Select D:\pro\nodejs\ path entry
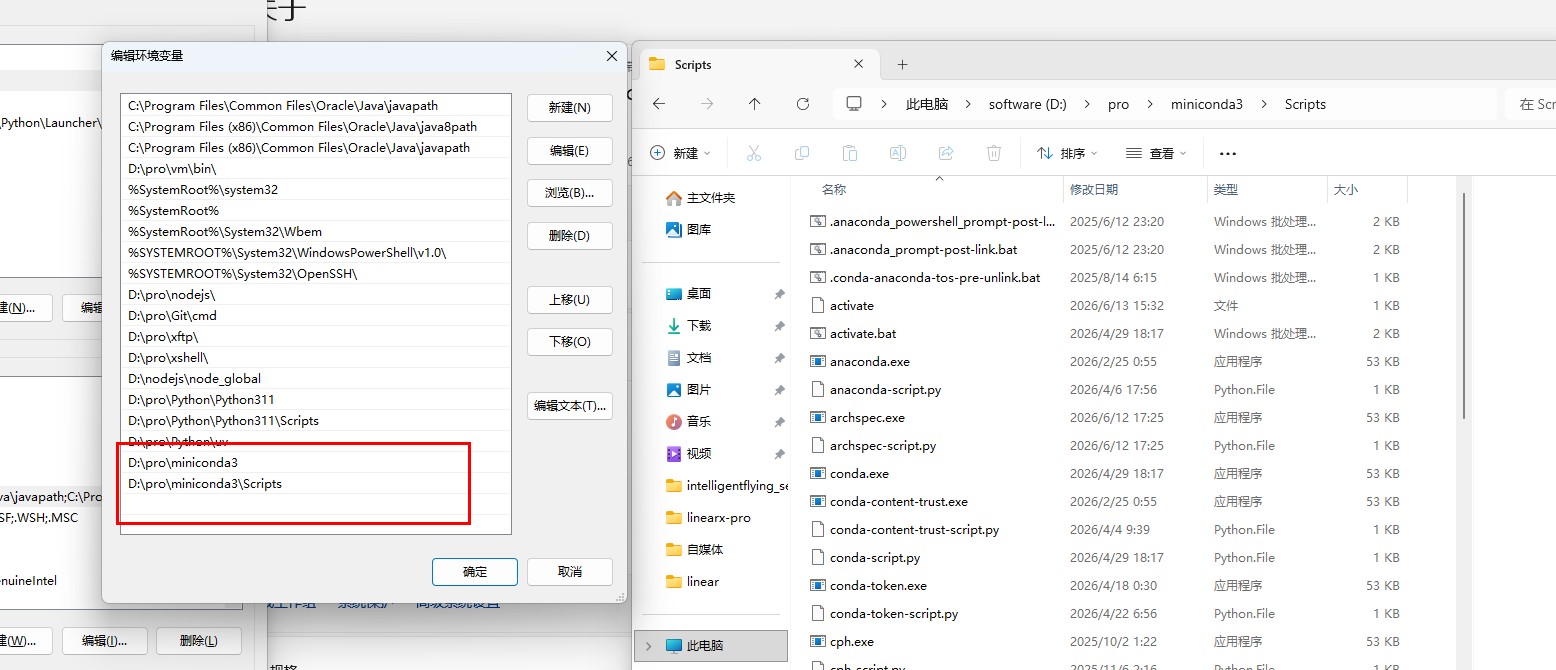The image size is (1556, 670). click(x=316, y=295)
